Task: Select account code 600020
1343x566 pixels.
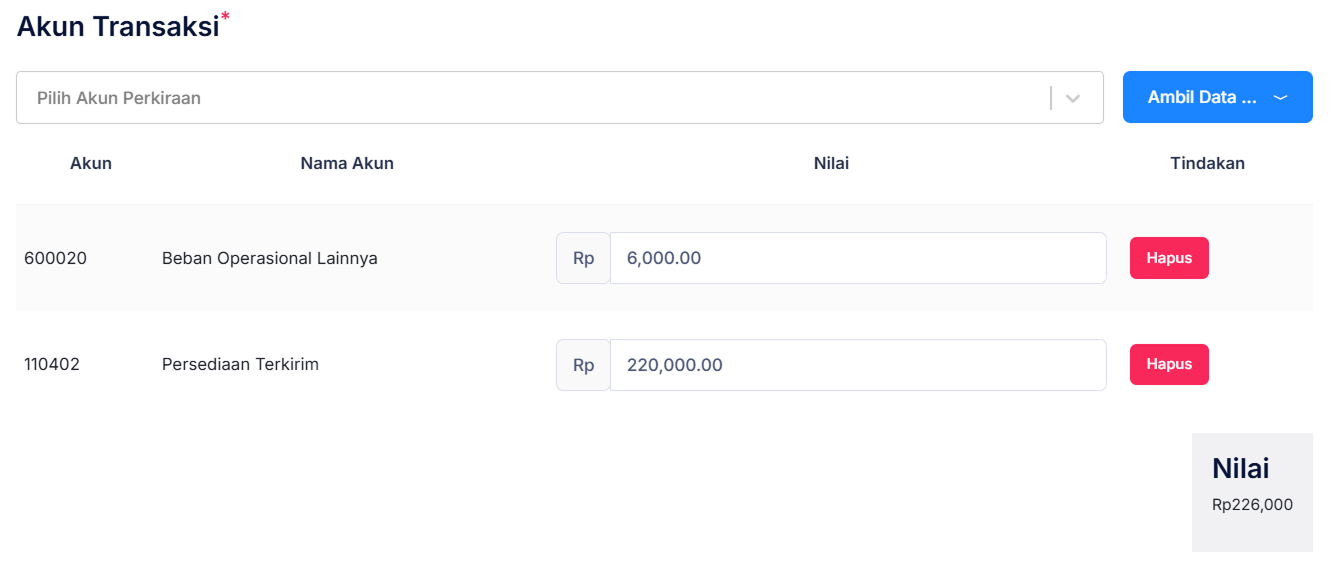Action: (x=56, y=258)
